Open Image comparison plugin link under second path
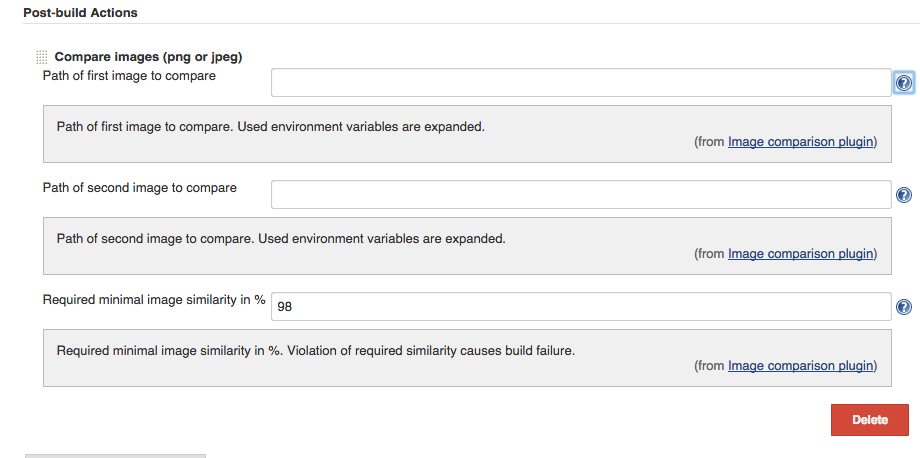The image size is (920, 458). pyautogui.click(x=800, y=254)
